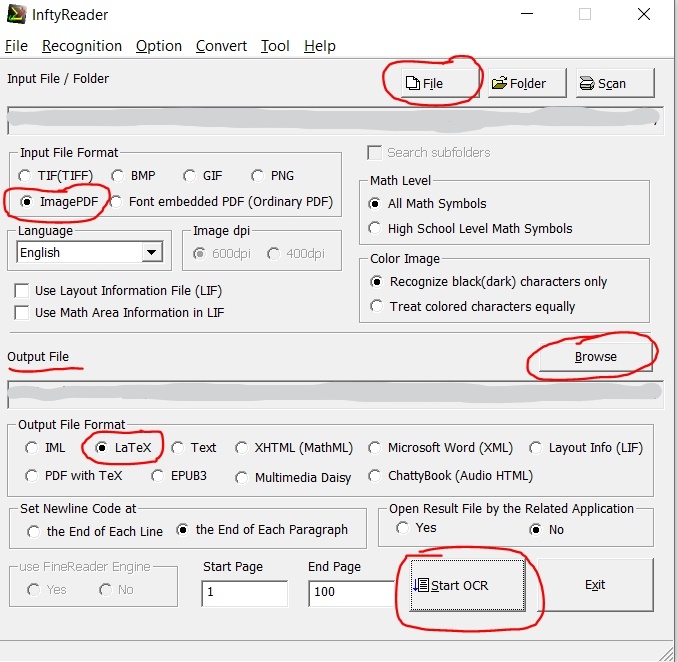The image size is (678, 662).
Task: Click Start OCR button
Action: coord(467,585)
